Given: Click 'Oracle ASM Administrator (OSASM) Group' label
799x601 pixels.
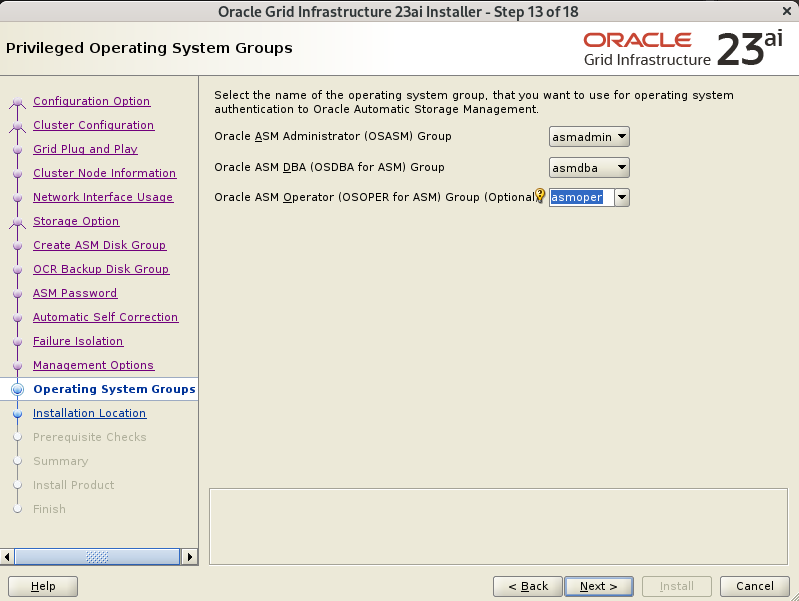Looking at the screenshot, I should pos(333,136).
